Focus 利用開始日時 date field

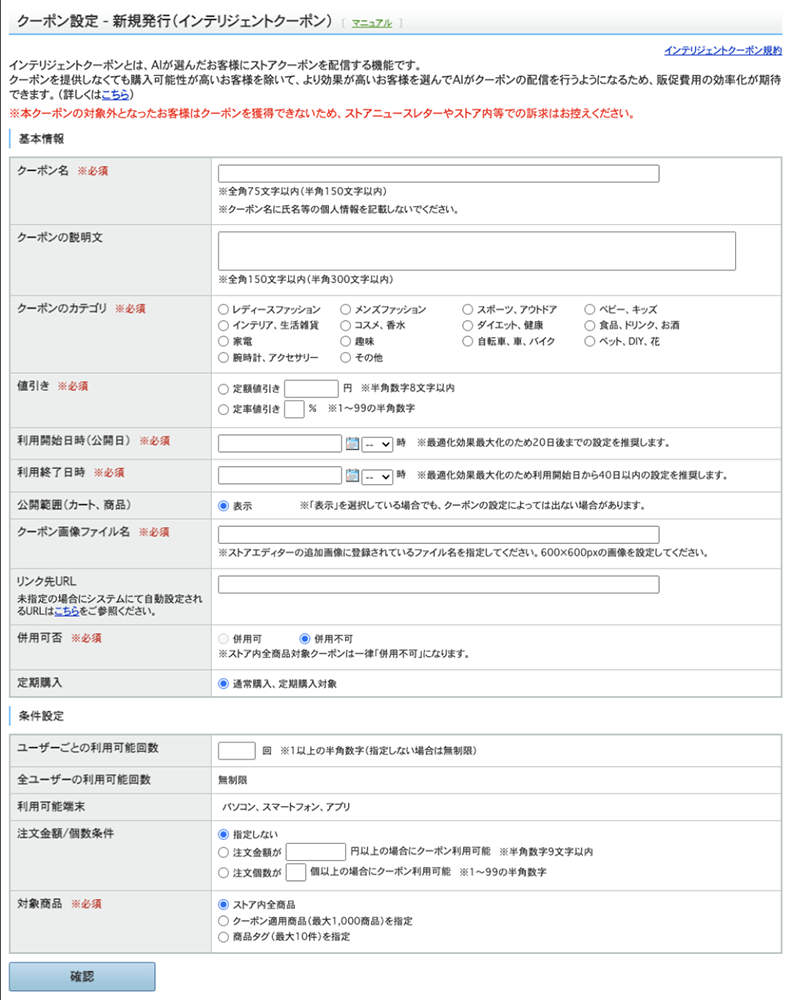(280, 443)
